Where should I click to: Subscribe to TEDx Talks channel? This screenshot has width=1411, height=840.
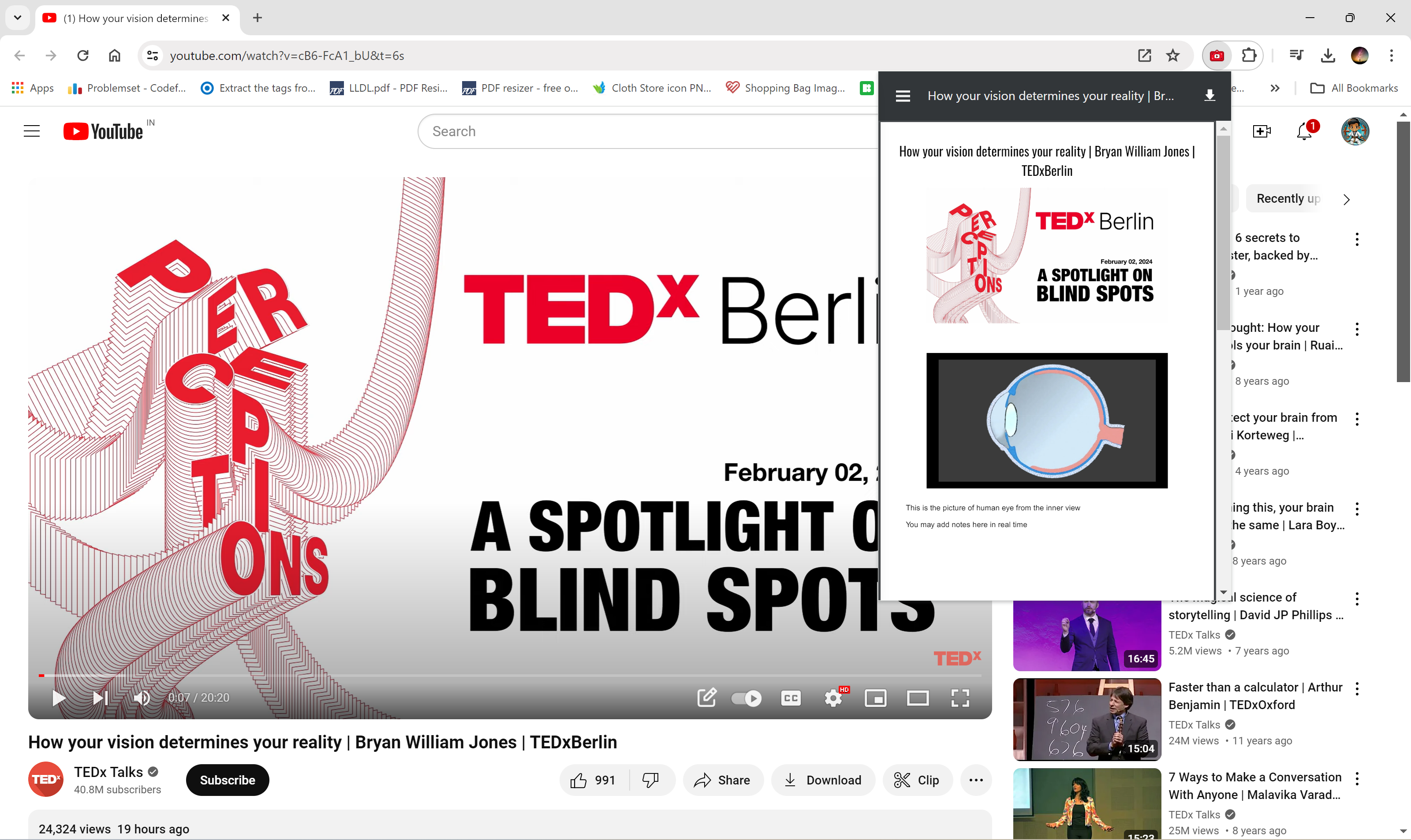(x=227, y=780)
